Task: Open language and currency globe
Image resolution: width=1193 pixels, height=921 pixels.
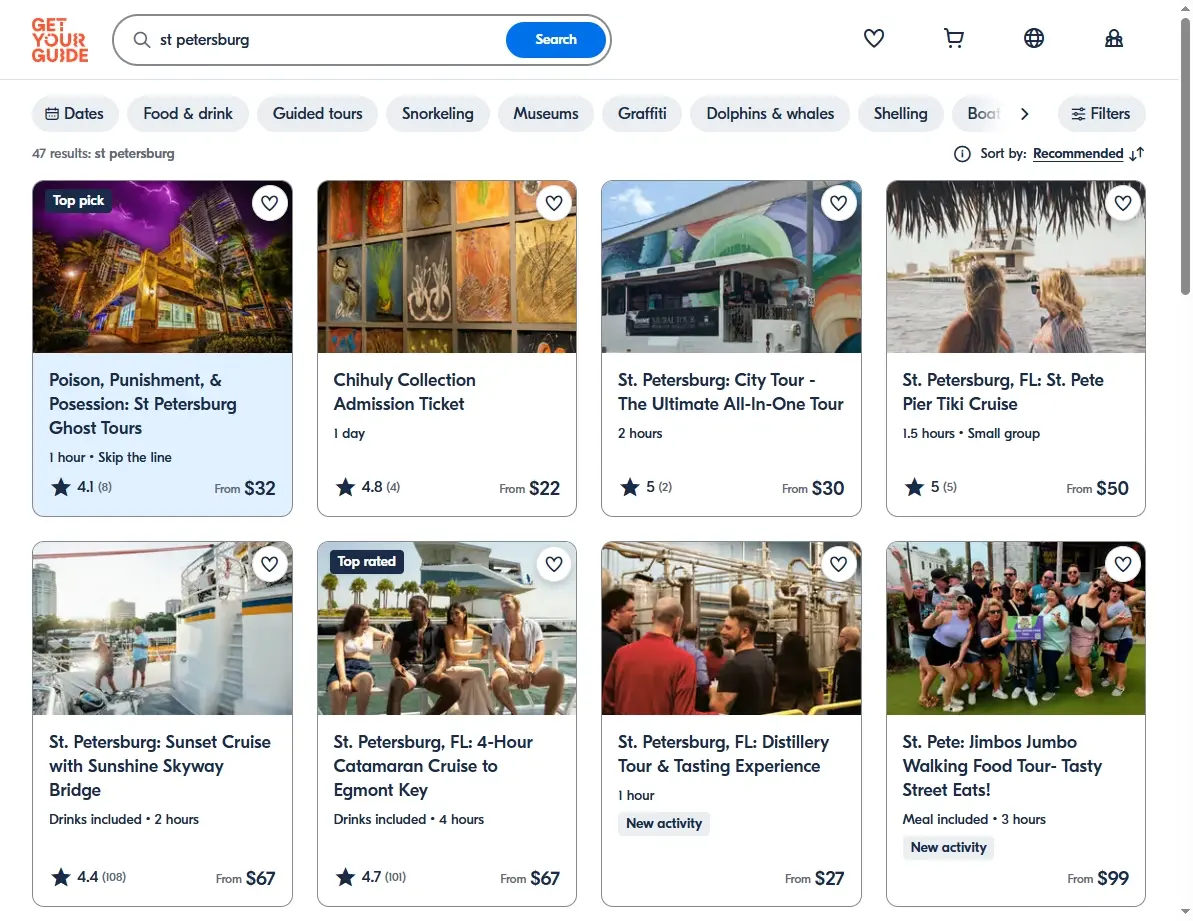Action: pos(1033,38)
